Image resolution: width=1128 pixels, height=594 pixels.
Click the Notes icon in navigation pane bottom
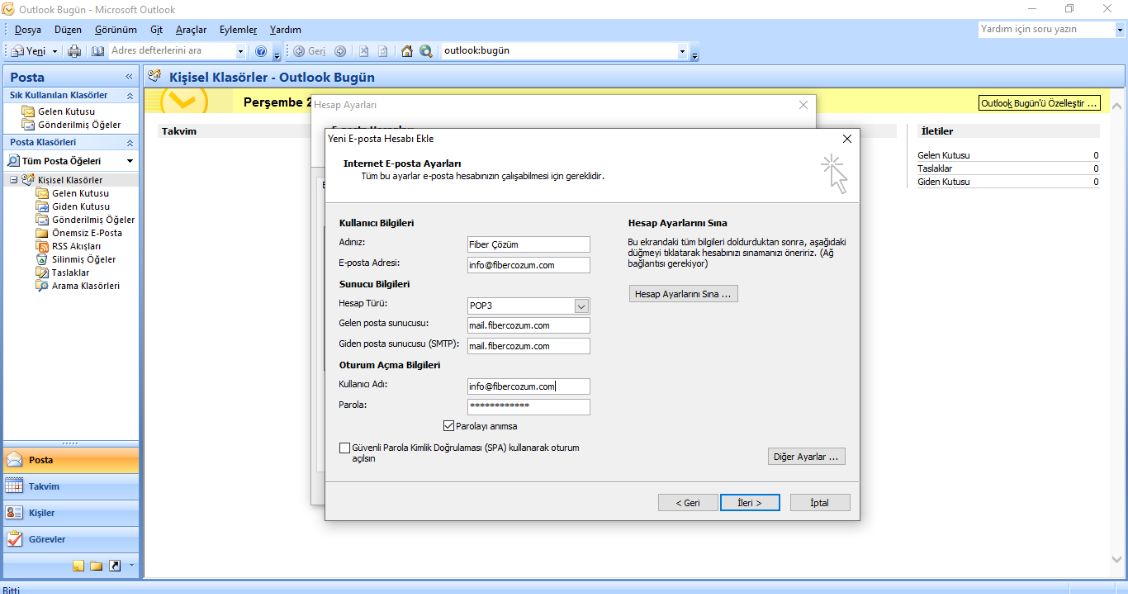[78, 566]
